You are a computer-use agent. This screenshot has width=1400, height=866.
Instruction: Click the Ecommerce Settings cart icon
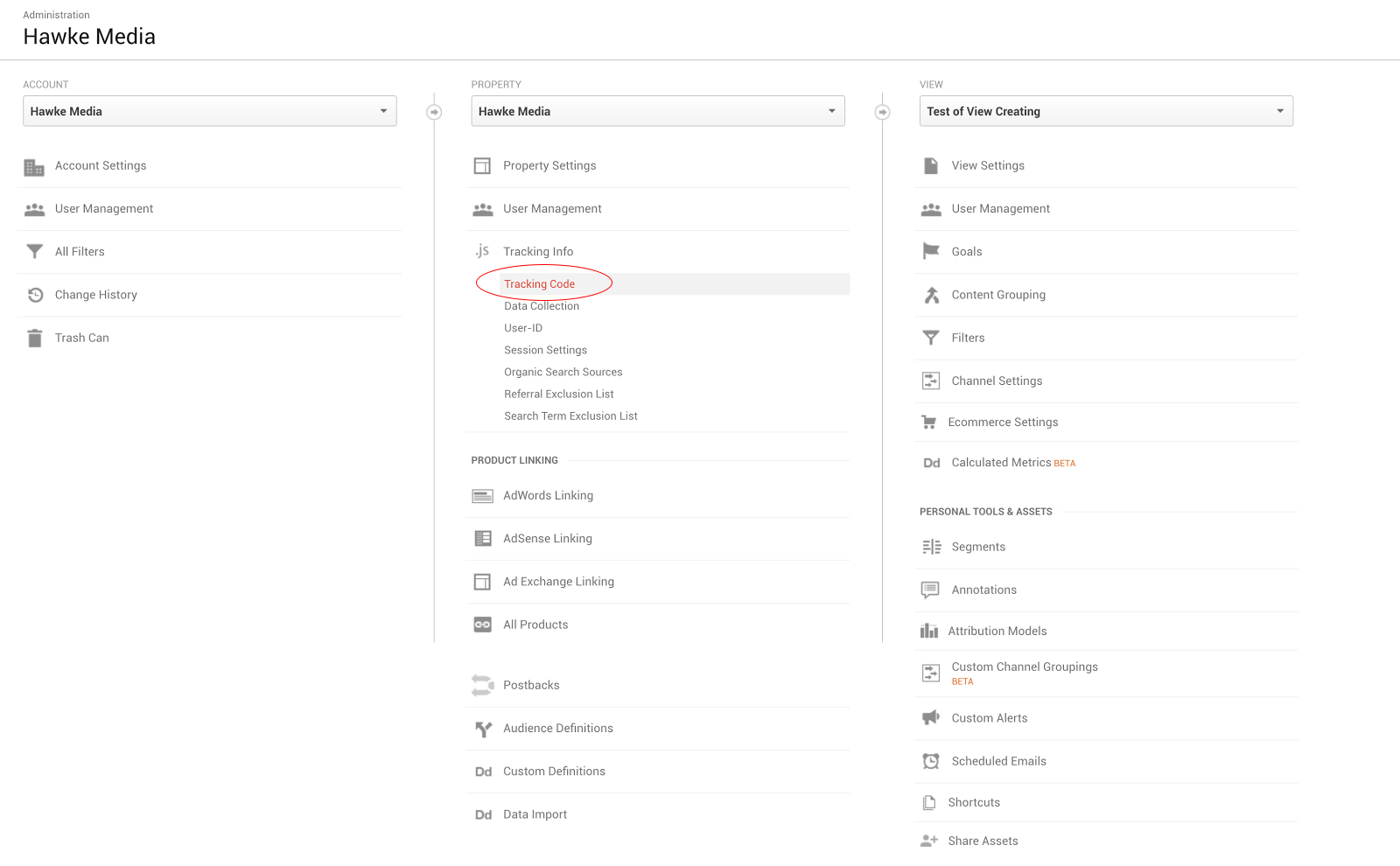pyautogui.click(x=929, y=423)
